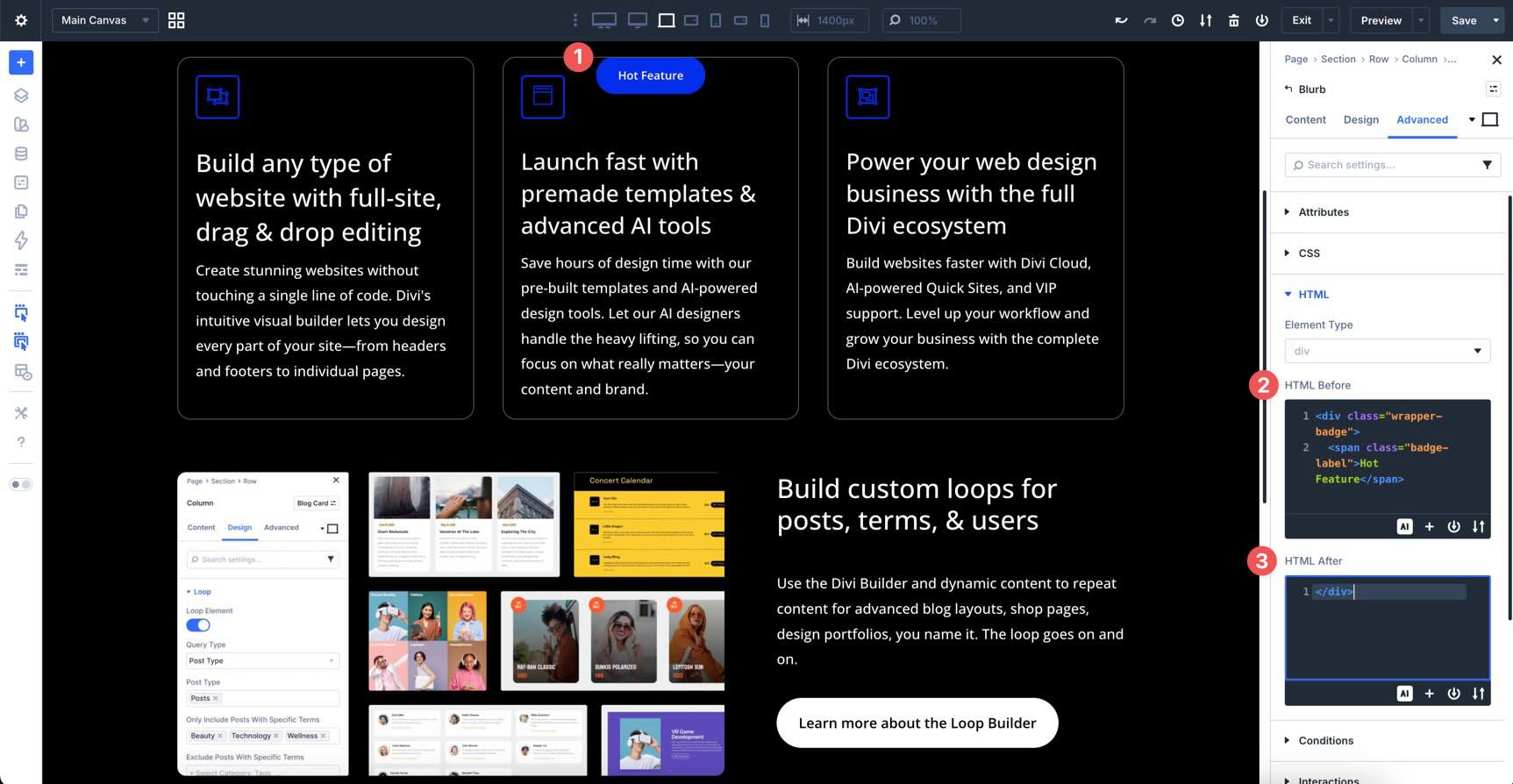Screen dimensions: 1513x784
Task: Click plus icon under HTML After
Action: [x=1429, y=693]
